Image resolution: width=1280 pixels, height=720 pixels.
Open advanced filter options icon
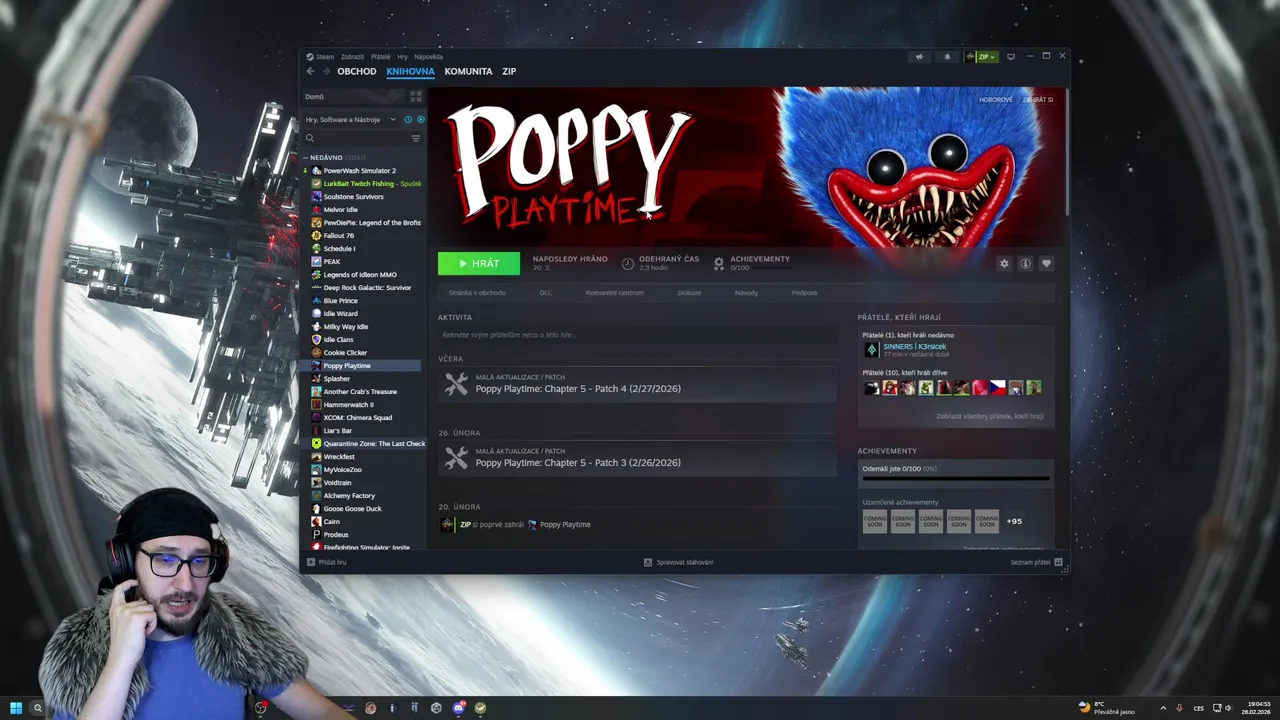pos(416,138)
